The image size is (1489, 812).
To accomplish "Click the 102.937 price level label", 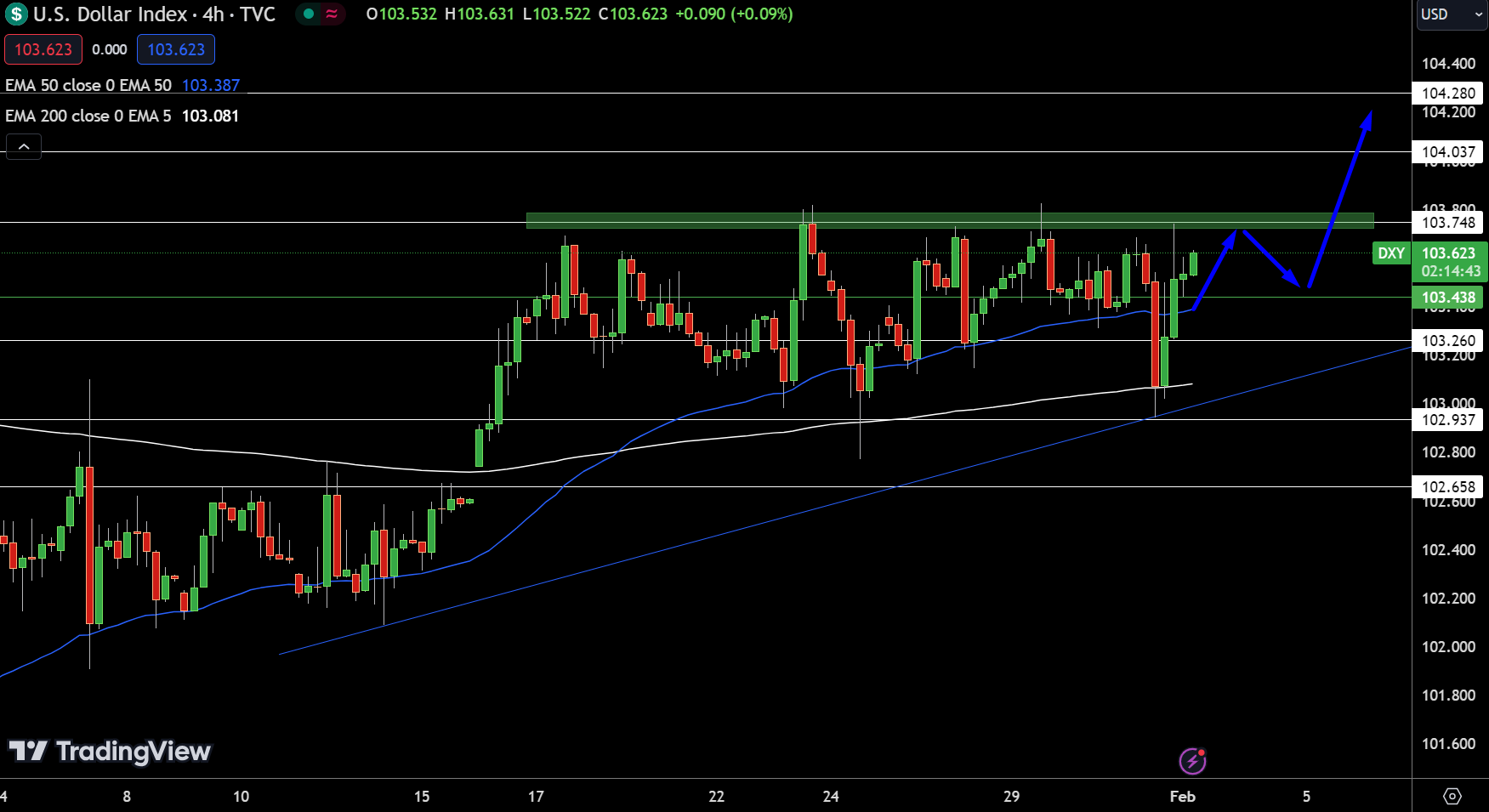I will point(1448,420).
